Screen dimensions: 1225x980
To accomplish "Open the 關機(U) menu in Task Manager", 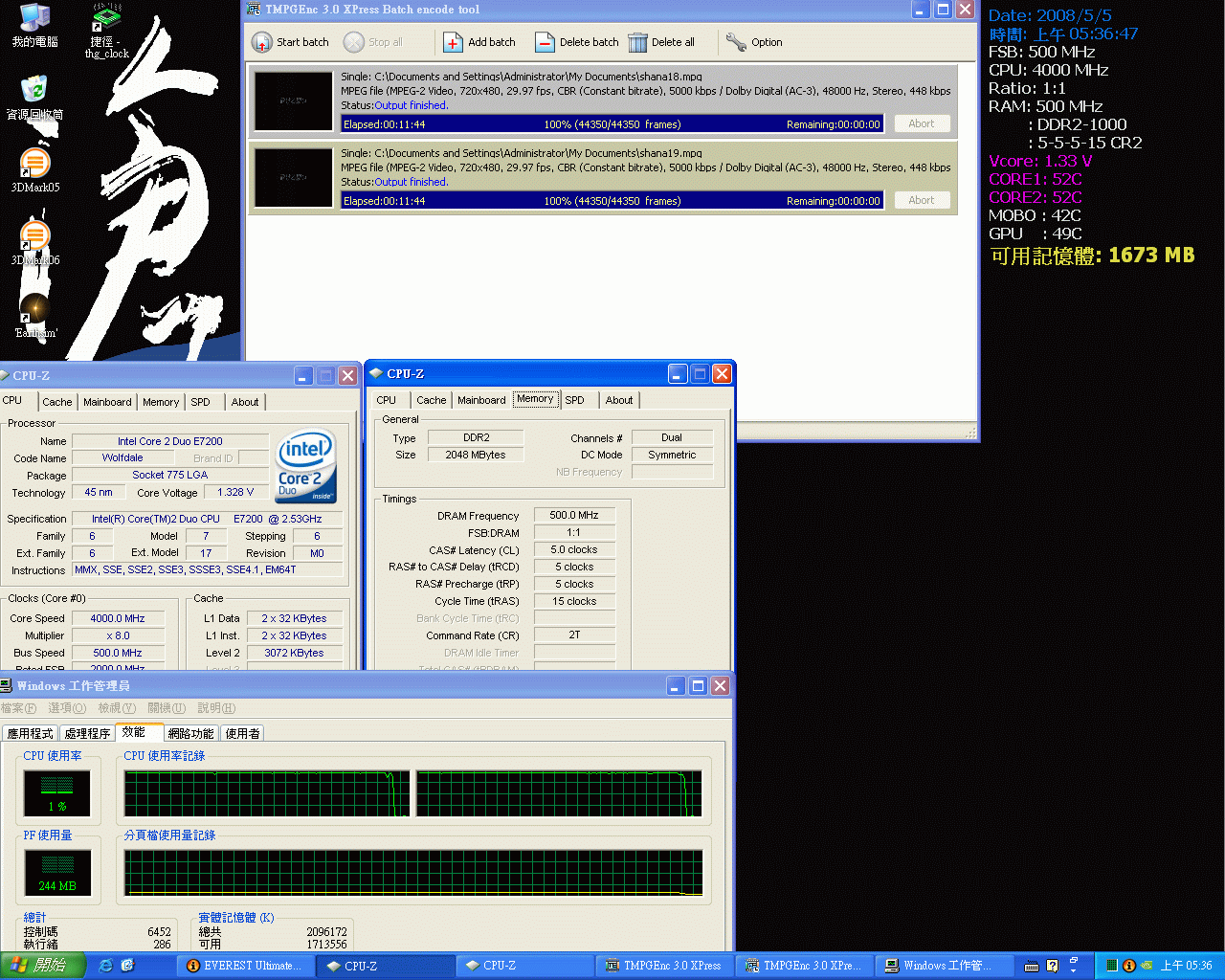I will 167,708.
